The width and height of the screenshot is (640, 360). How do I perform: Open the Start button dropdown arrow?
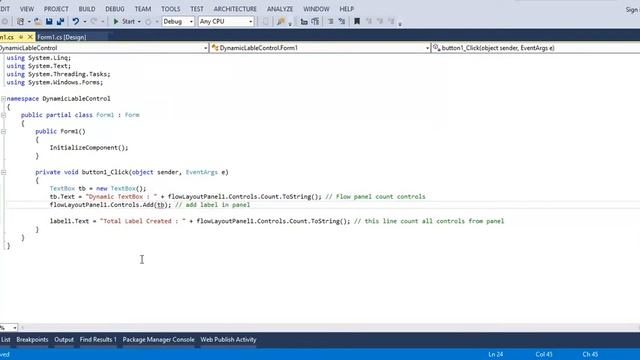(x=139, y=22)
